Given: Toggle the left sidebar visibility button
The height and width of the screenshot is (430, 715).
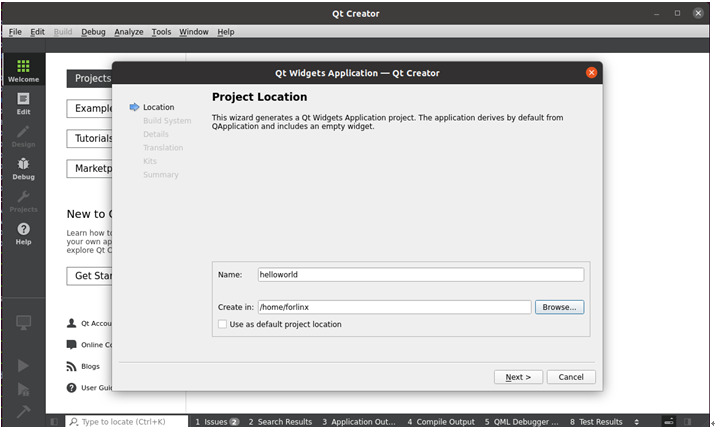Looking at the screenshot, I should pos(54,422).
